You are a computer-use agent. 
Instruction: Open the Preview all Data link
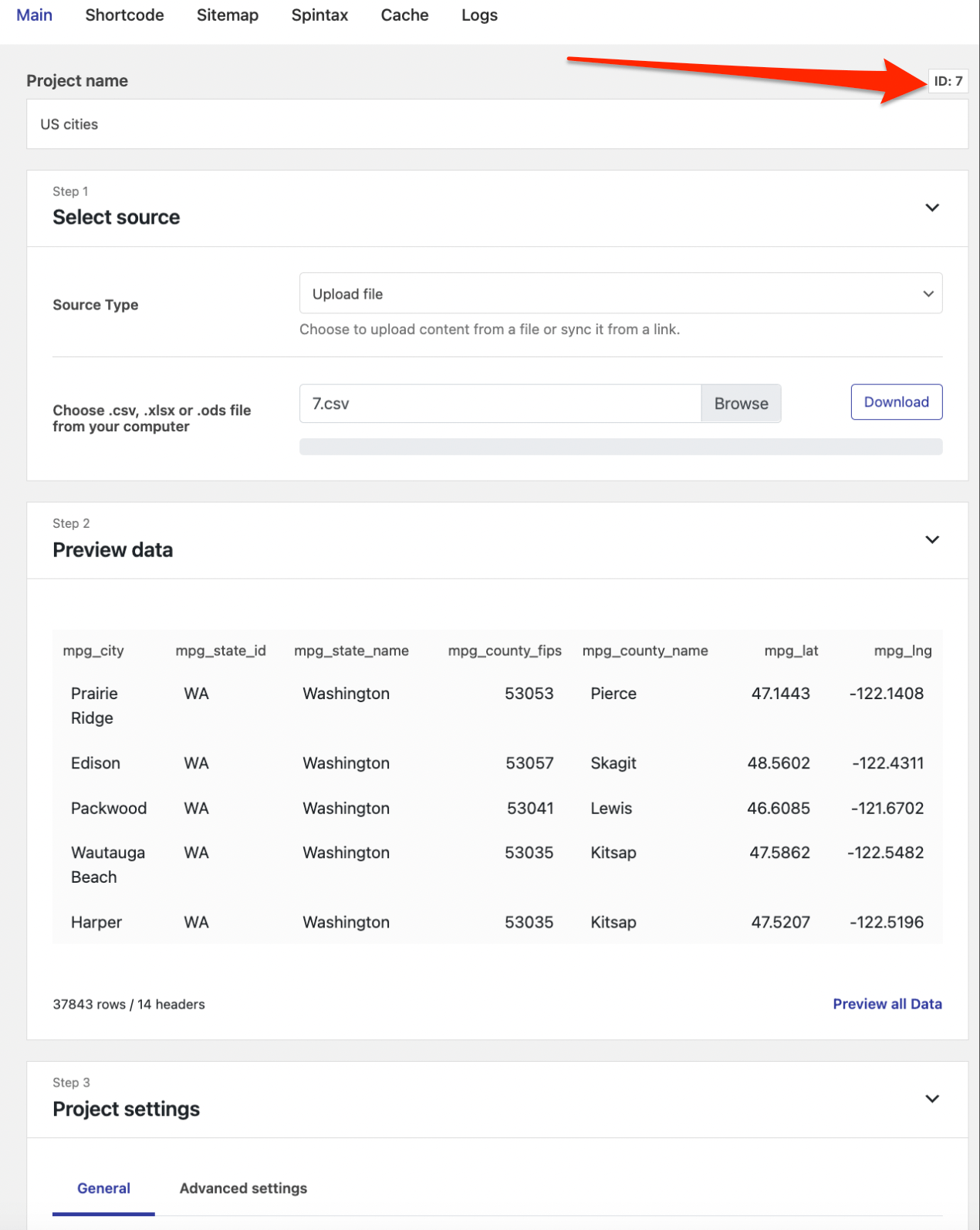887,1004
